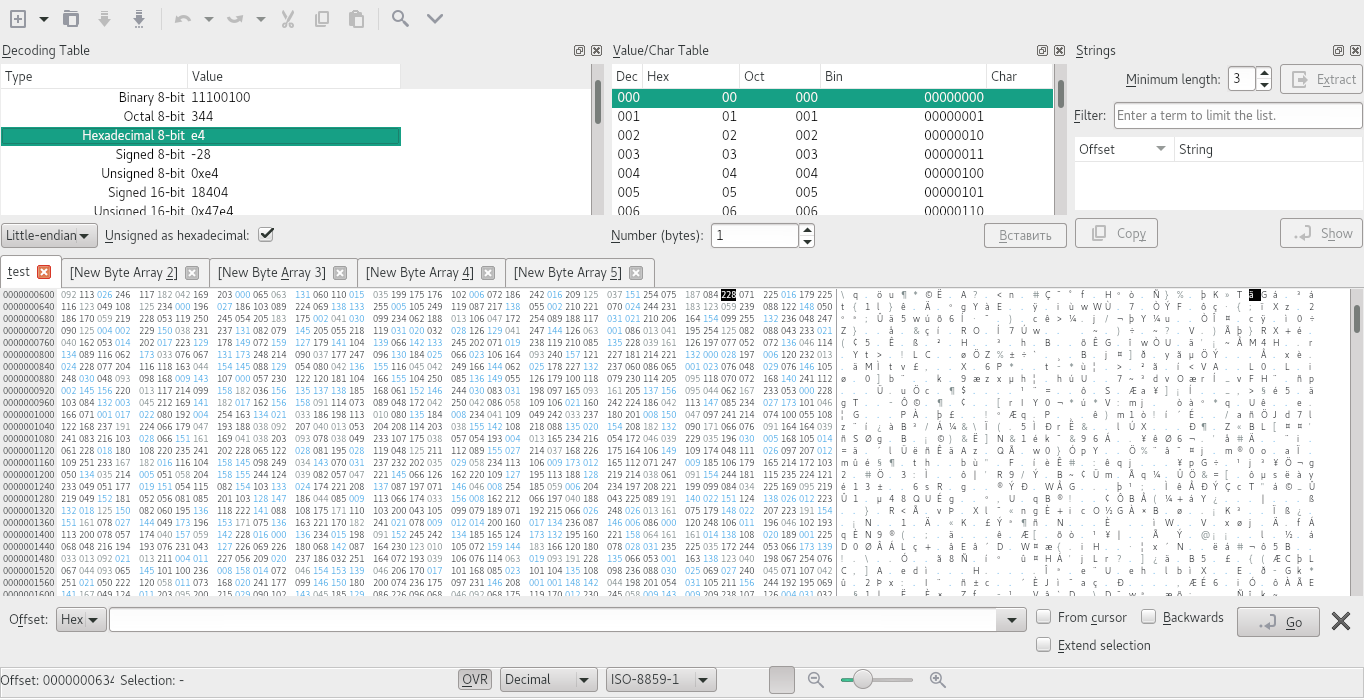The height and width of the screenshot is (700, 1364).
Task: Toggle the OVR overwrite mode indicator
Action: pos(475,680)
